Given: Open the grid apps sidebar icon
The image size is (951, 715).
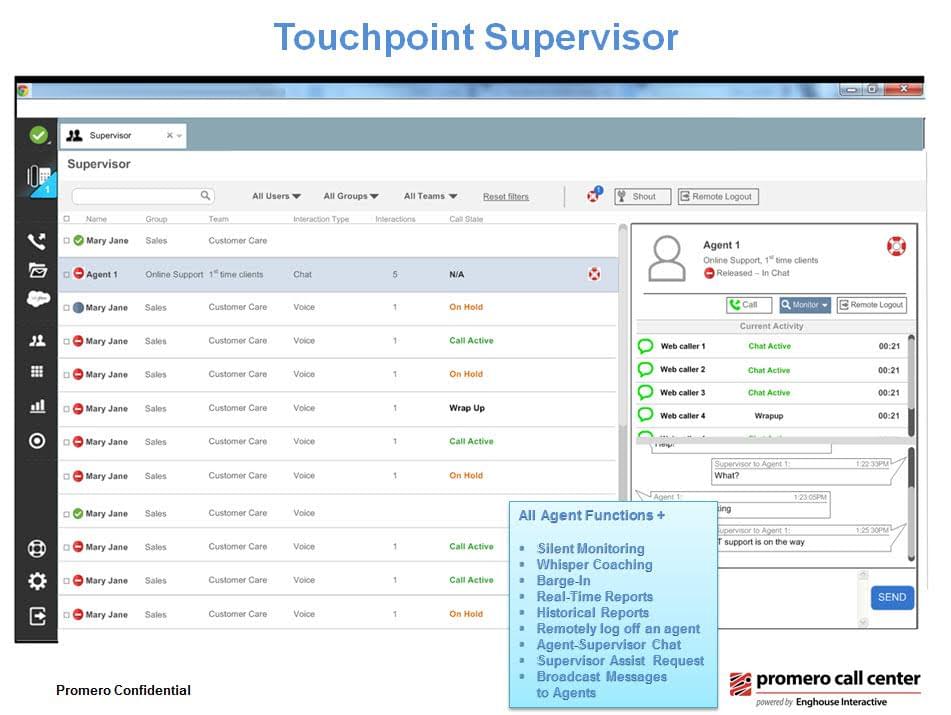Looking at the screenshot, I should click(x=37, y=371).
